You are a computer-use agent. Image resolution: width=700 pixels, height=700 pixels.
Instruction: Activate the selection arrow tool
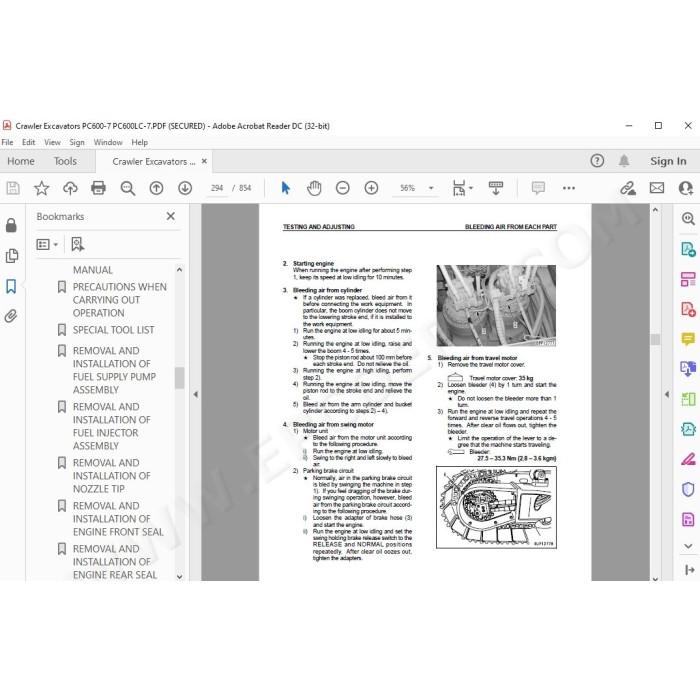point(286,188)
